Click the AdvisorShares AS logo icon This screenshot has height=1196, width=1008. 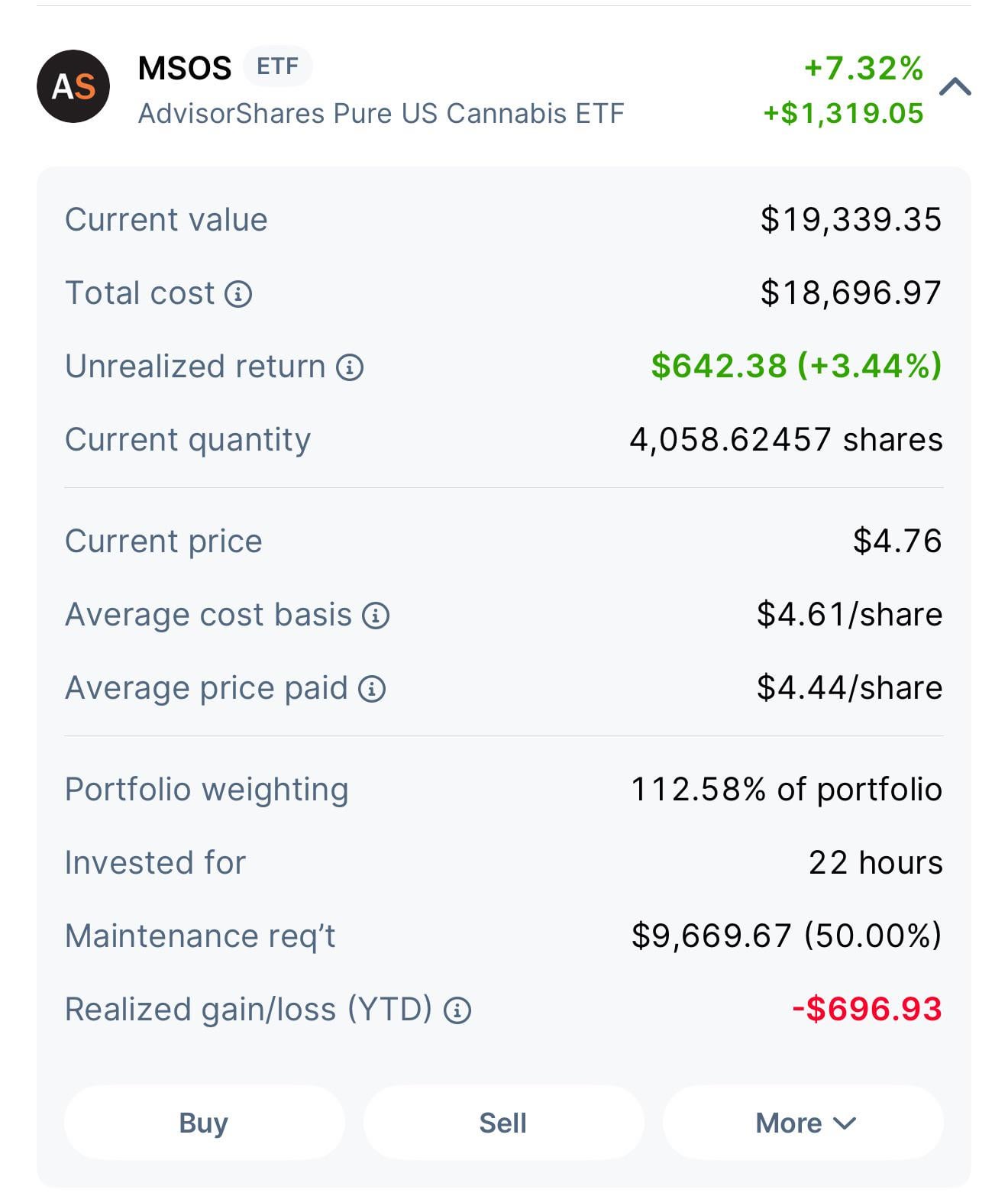coord(73,86)
